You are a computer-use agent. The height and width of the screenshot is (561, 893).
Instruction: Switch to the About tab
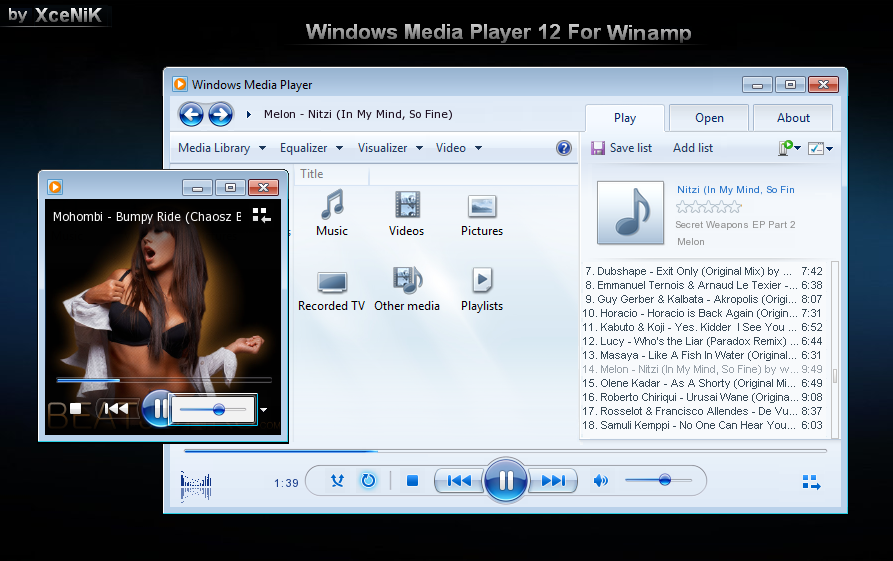(793, 118)
